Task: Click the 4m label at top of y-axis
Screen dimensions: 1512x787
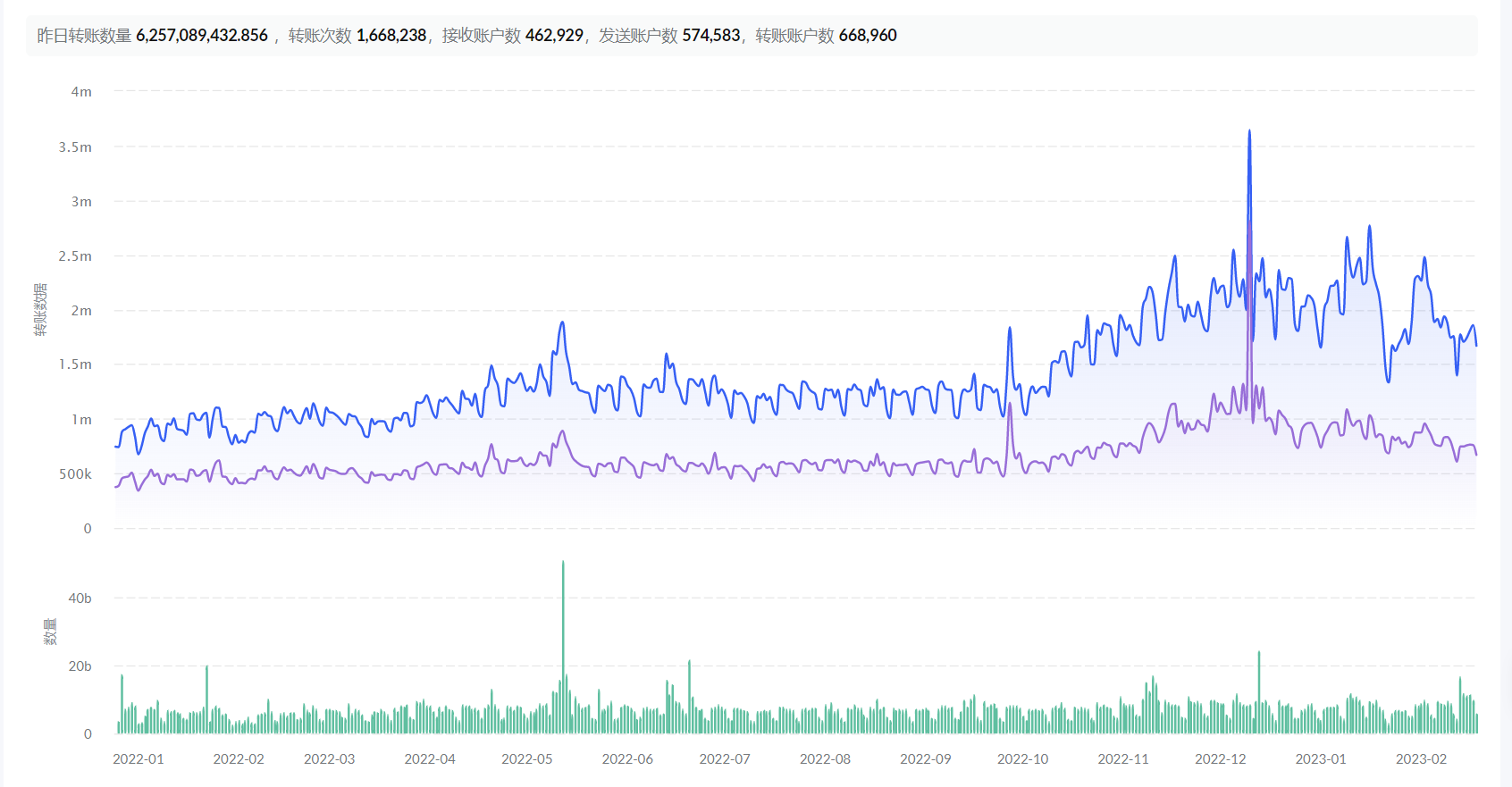Action: coord(81,92)
